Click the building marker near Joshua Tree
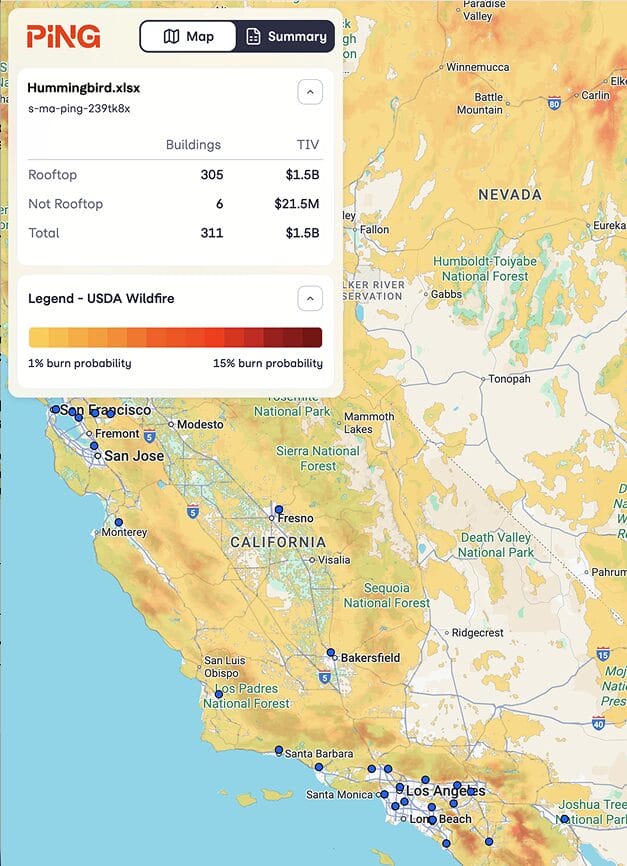This screenshot has width=627, height=866. [x=564, y=819]
